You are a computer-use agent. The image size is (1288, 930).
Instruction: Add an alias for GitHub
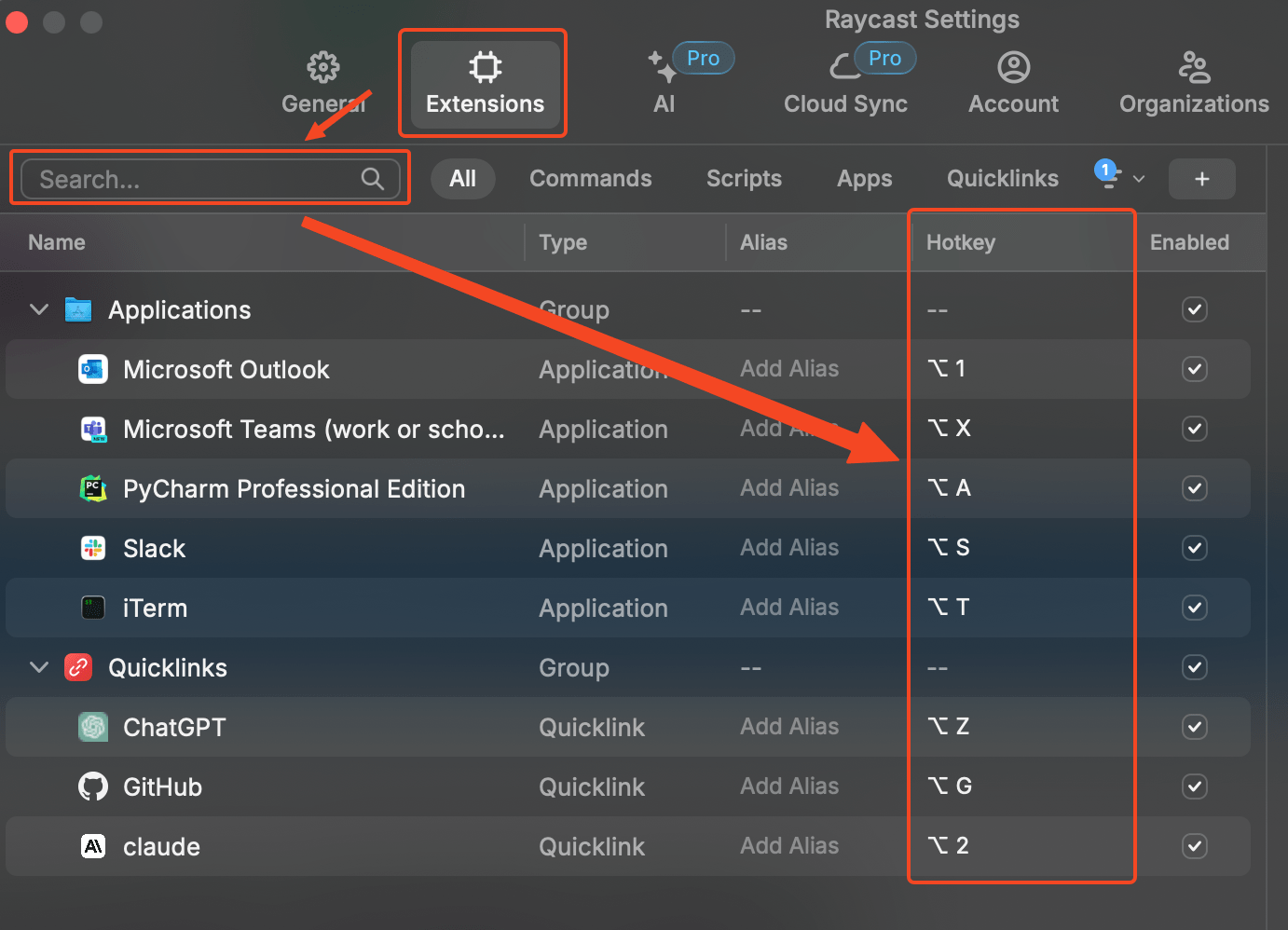click(x=789, y=786)
